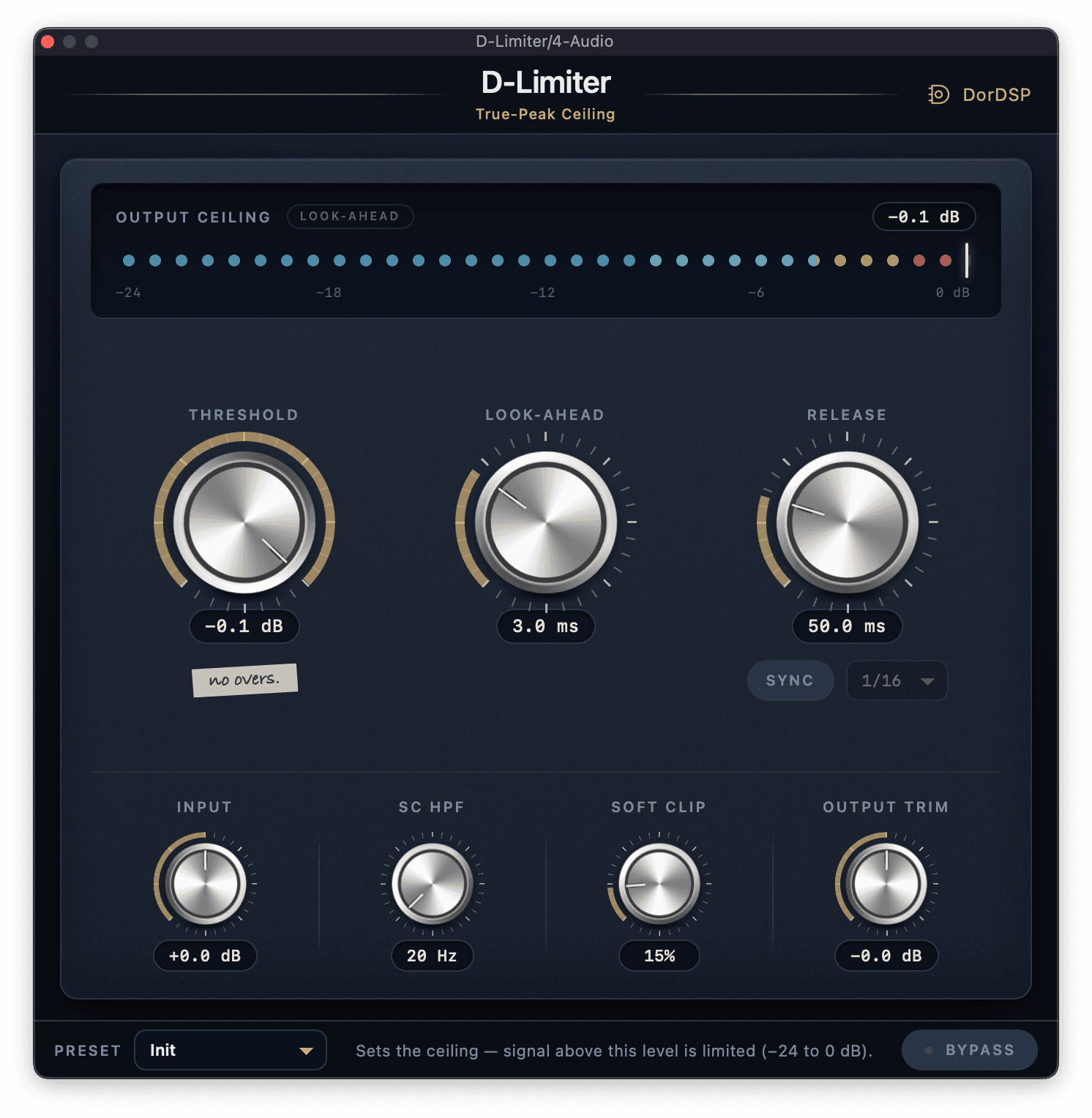This screenshot has width=1092, height=1118.
Task: Open the Init preset dropdown
Action: coord(231,1050)
